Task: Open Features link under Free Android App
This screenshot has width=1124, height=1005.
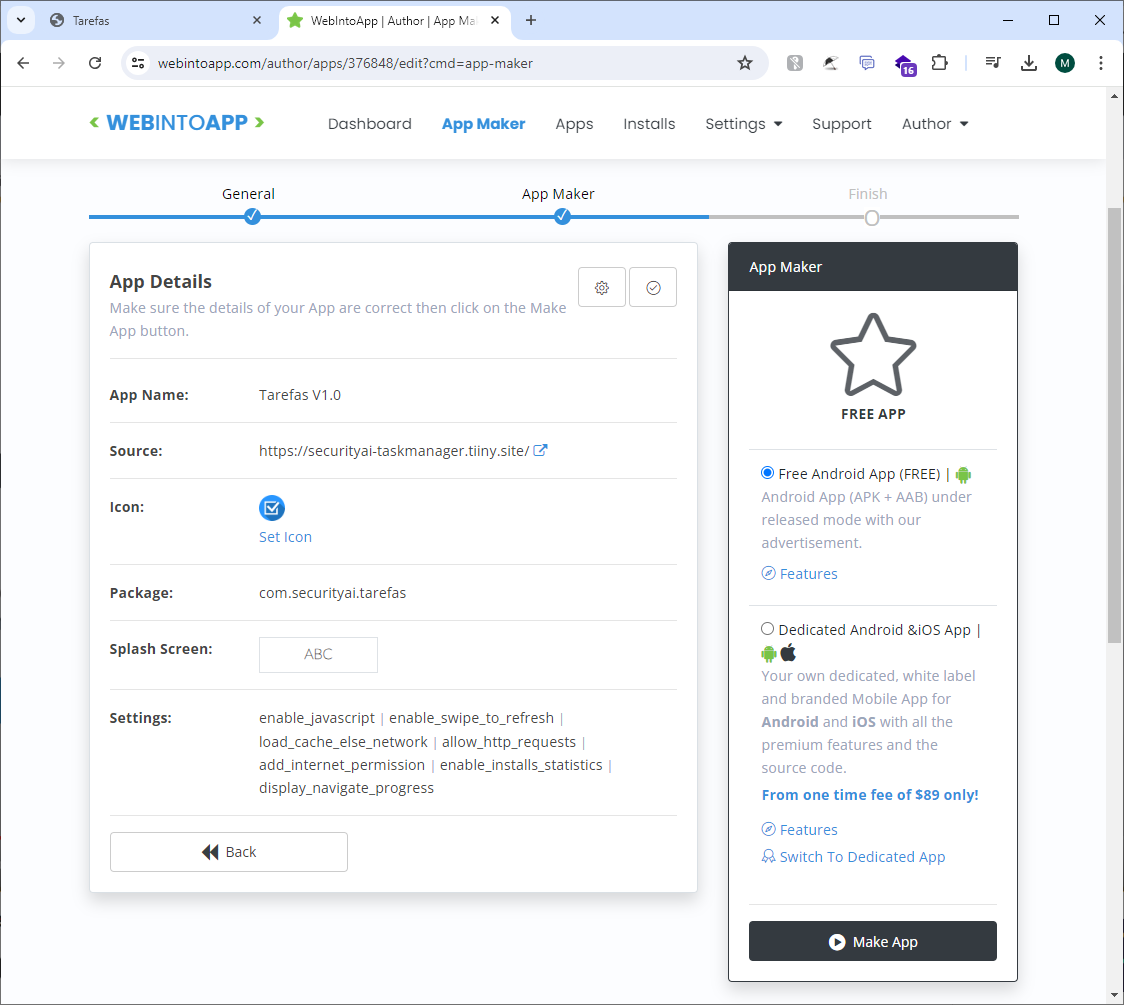Action: point(799,573)
